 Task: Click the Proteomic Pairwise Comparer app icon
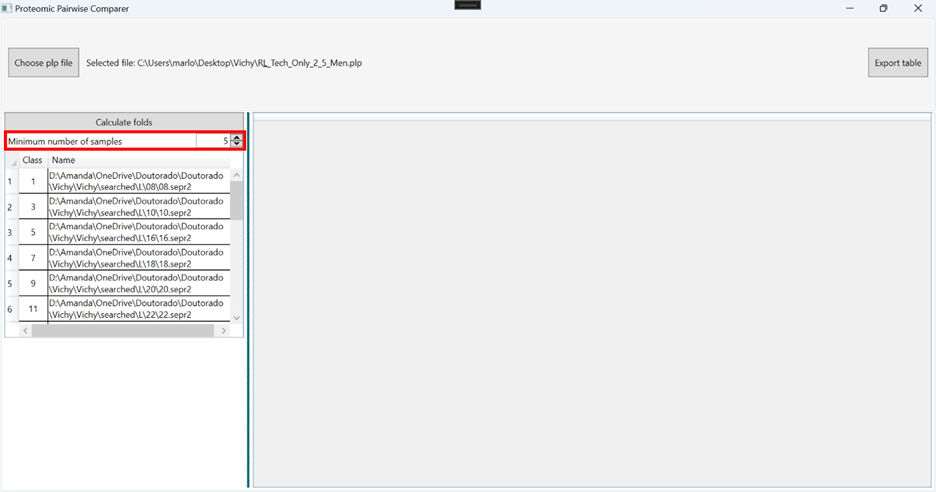pyautogui.click(x=7, y=8)
